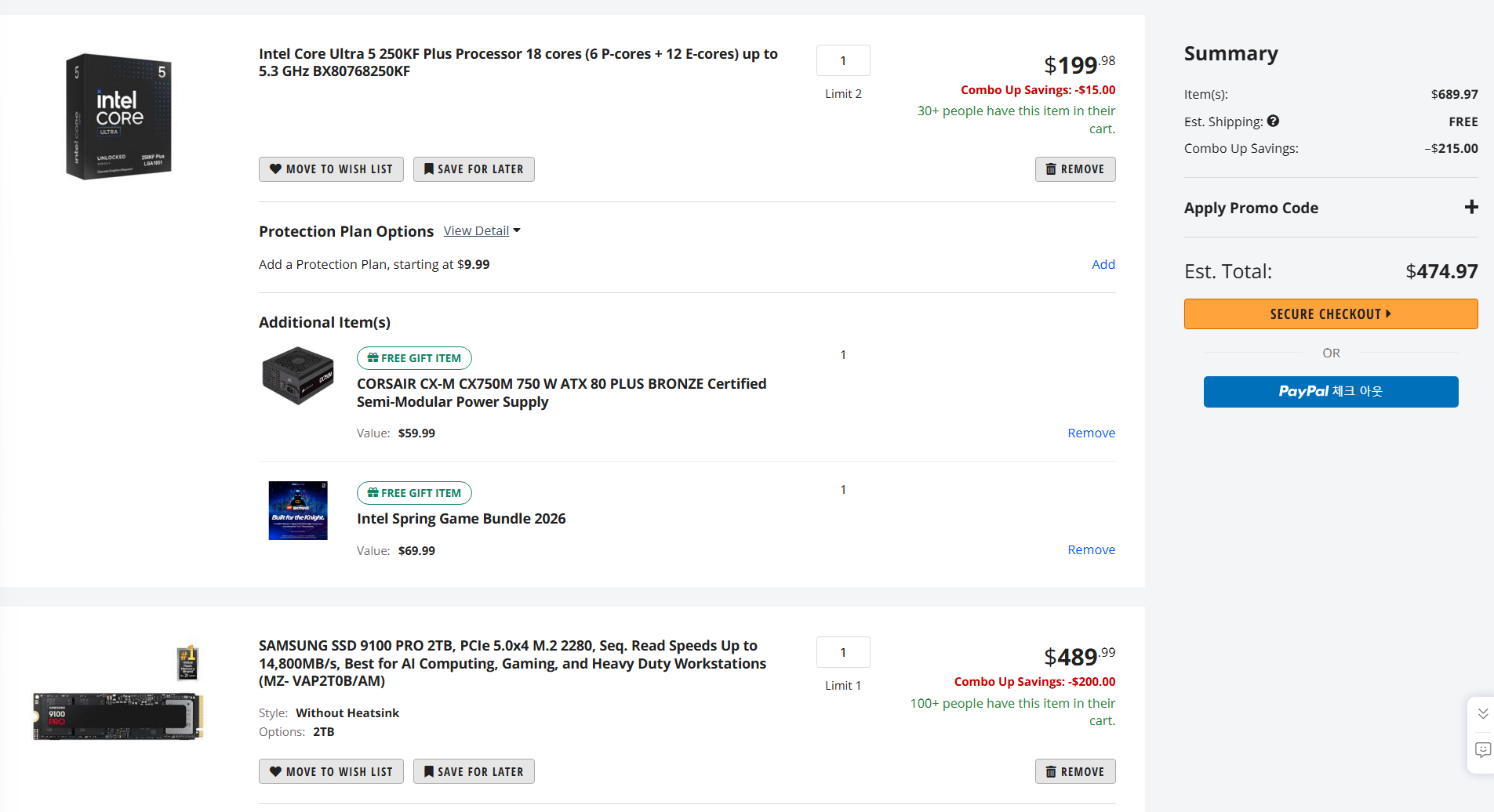This screenshot has width=1494, height=812.
Task: Click the SSD Options "2TB" value
Action: 324,731
